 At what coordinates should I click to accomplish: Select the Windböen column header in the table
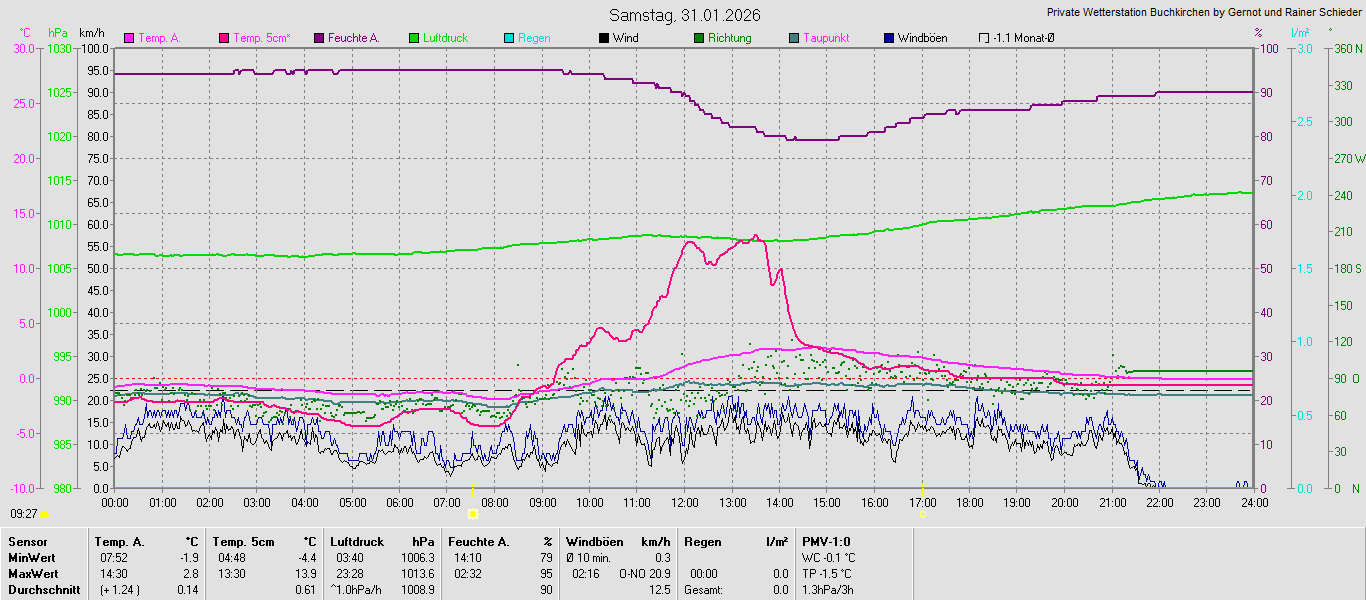[594, 542]
